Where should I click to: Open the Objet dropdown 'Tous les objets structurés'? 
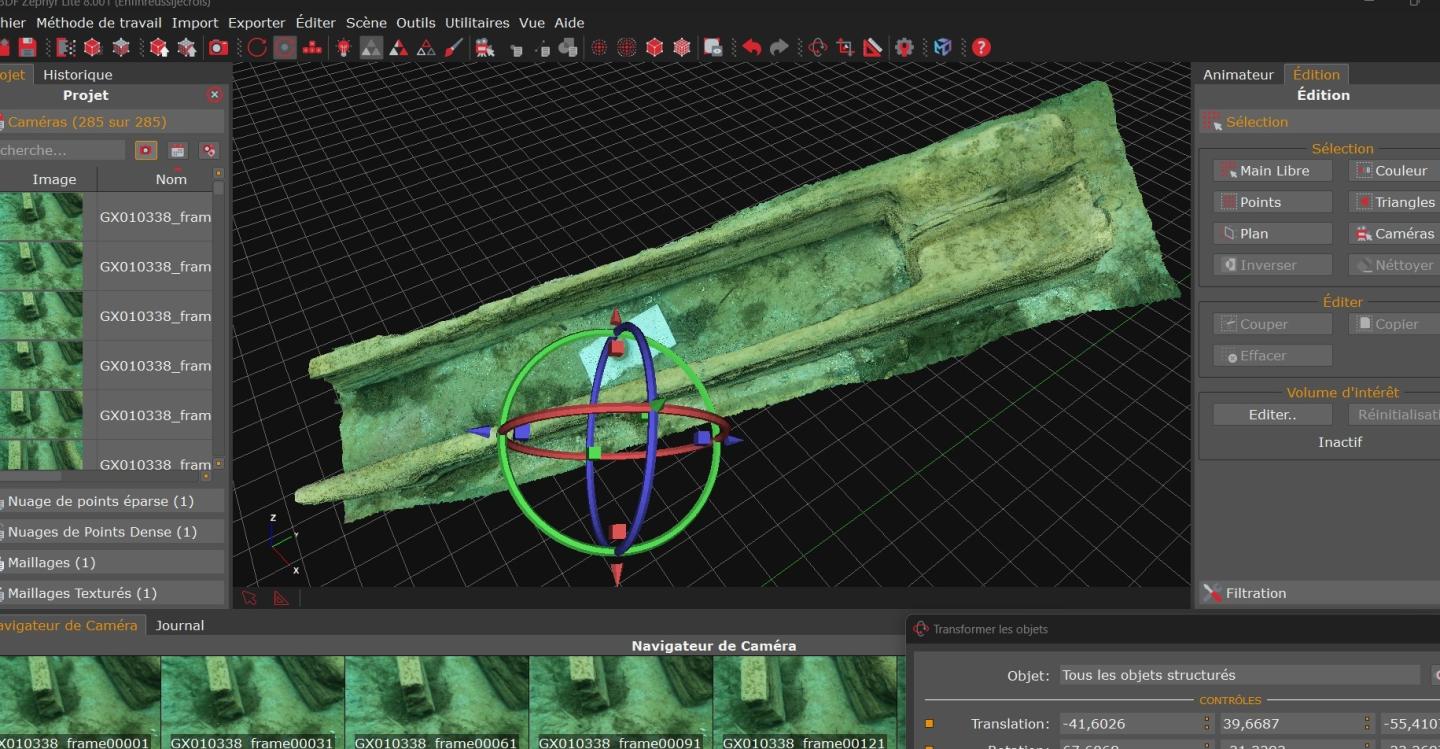point(1240,675)
